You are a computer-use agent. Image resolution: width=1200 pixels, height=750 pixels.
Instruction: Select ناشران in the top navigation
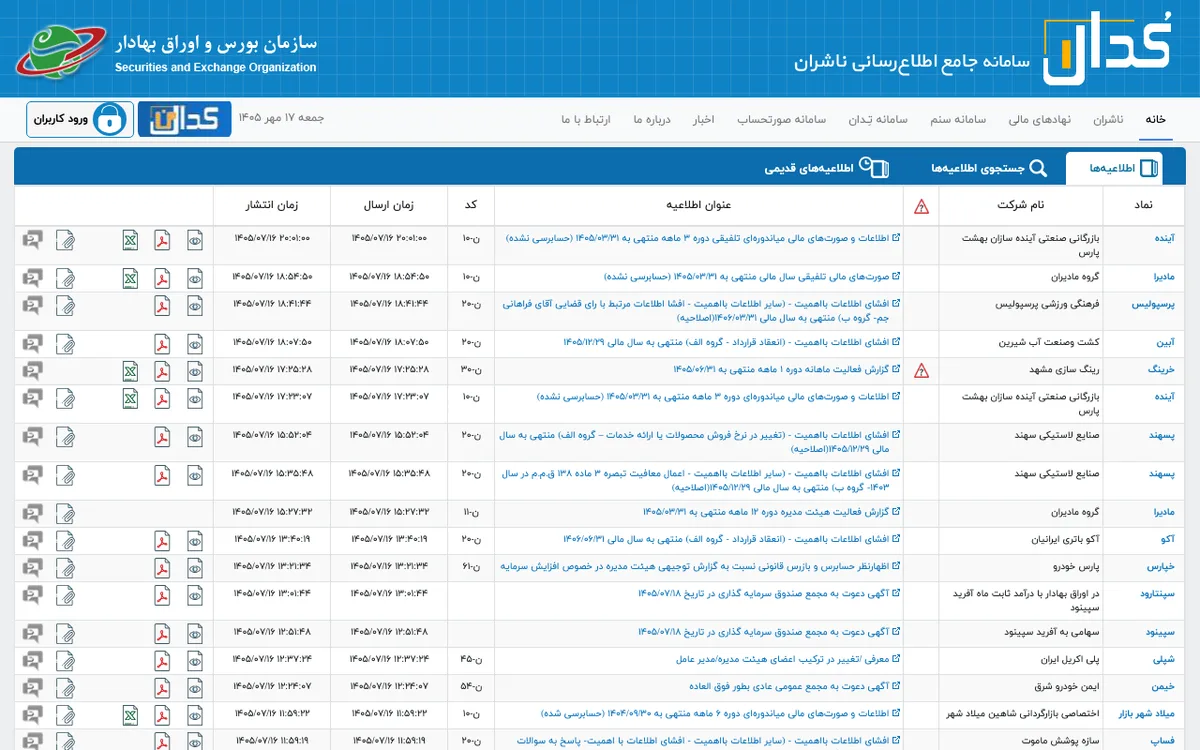(x=1107, y=120)
